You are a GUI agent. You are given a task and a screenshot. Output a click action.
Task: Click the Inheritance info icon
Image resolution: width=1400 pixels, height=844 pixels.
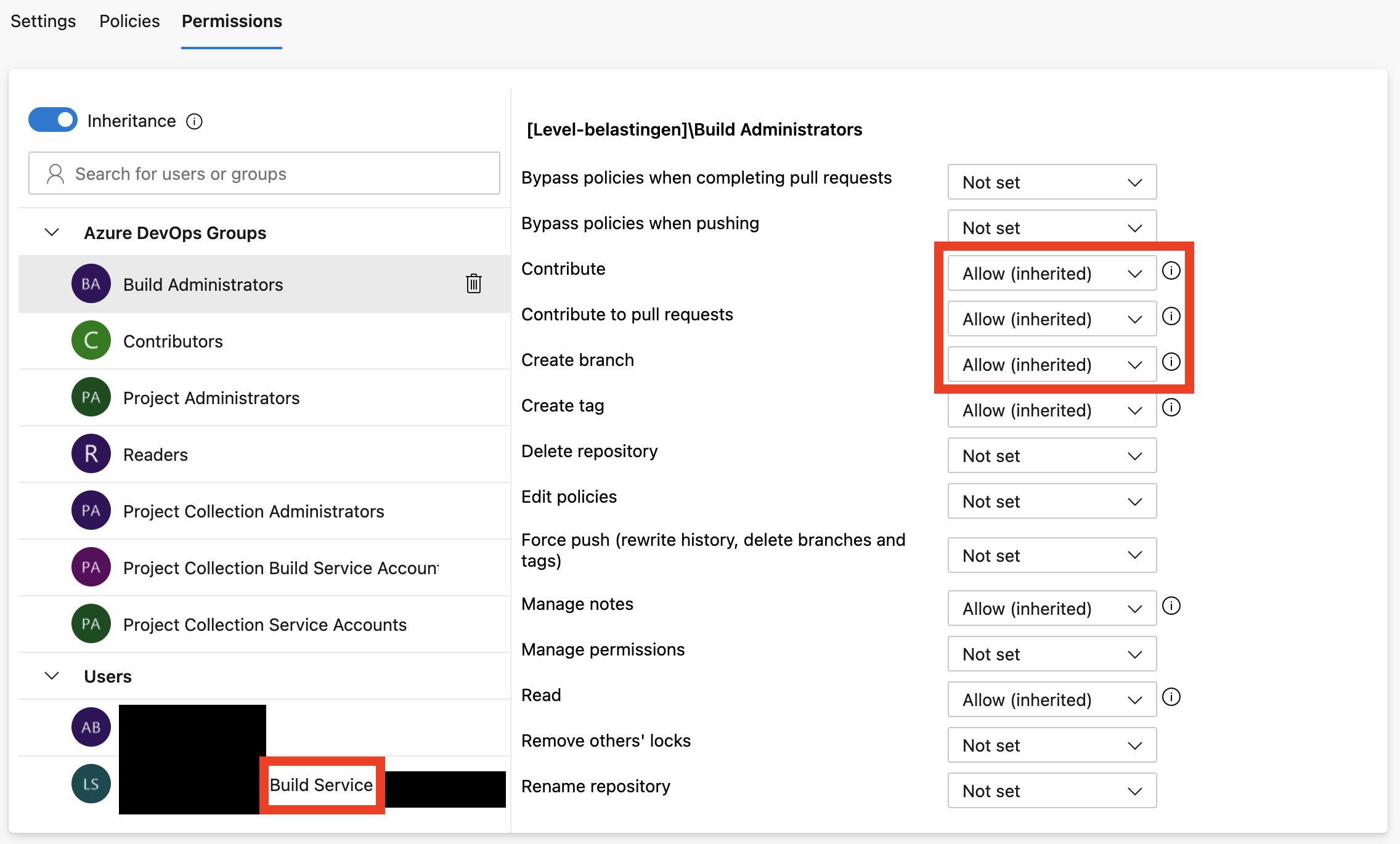click(x=194, y=121)
